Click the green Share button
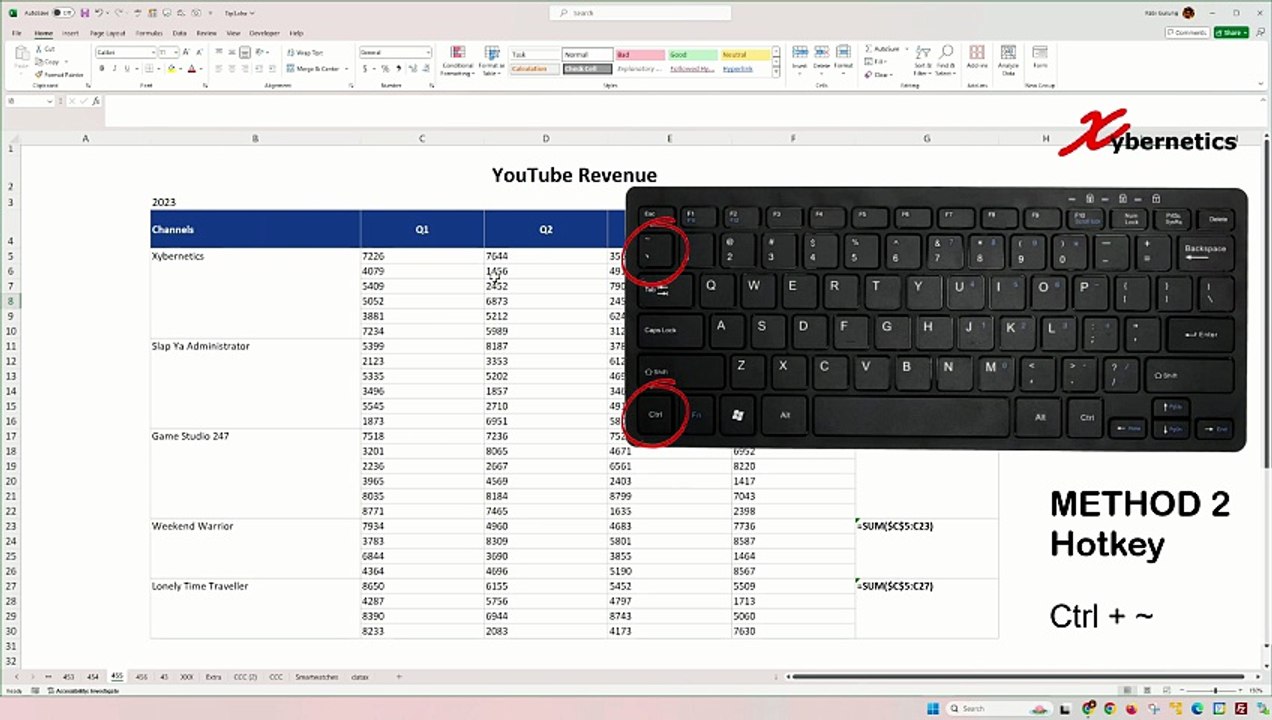 pos(1231,32)
